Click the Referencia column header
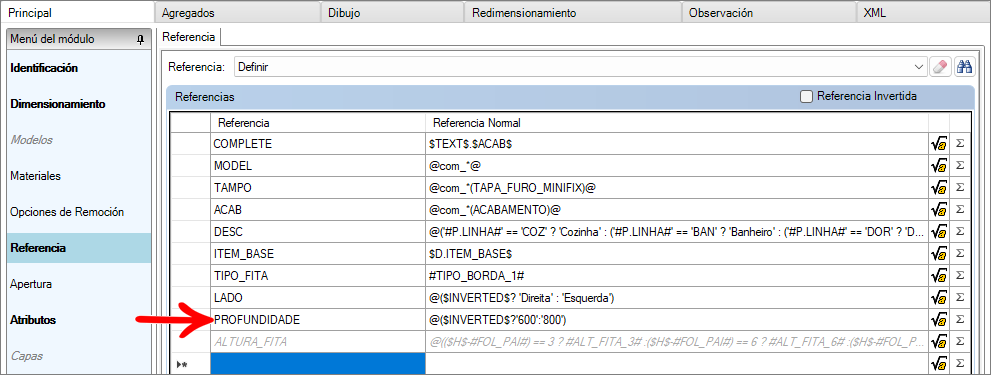This screenshot has height=375, width=991. 318,122
